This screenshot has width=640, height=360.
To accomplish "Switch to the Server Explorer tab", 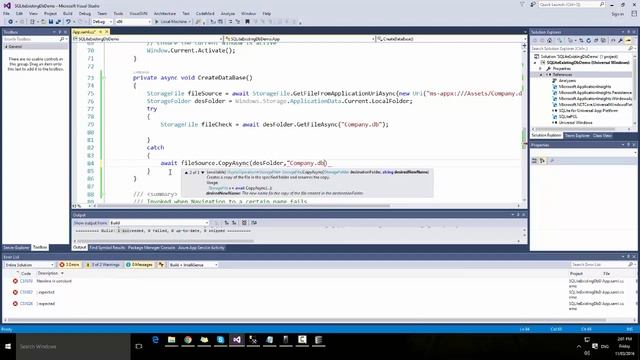I will tap(16, 247).
